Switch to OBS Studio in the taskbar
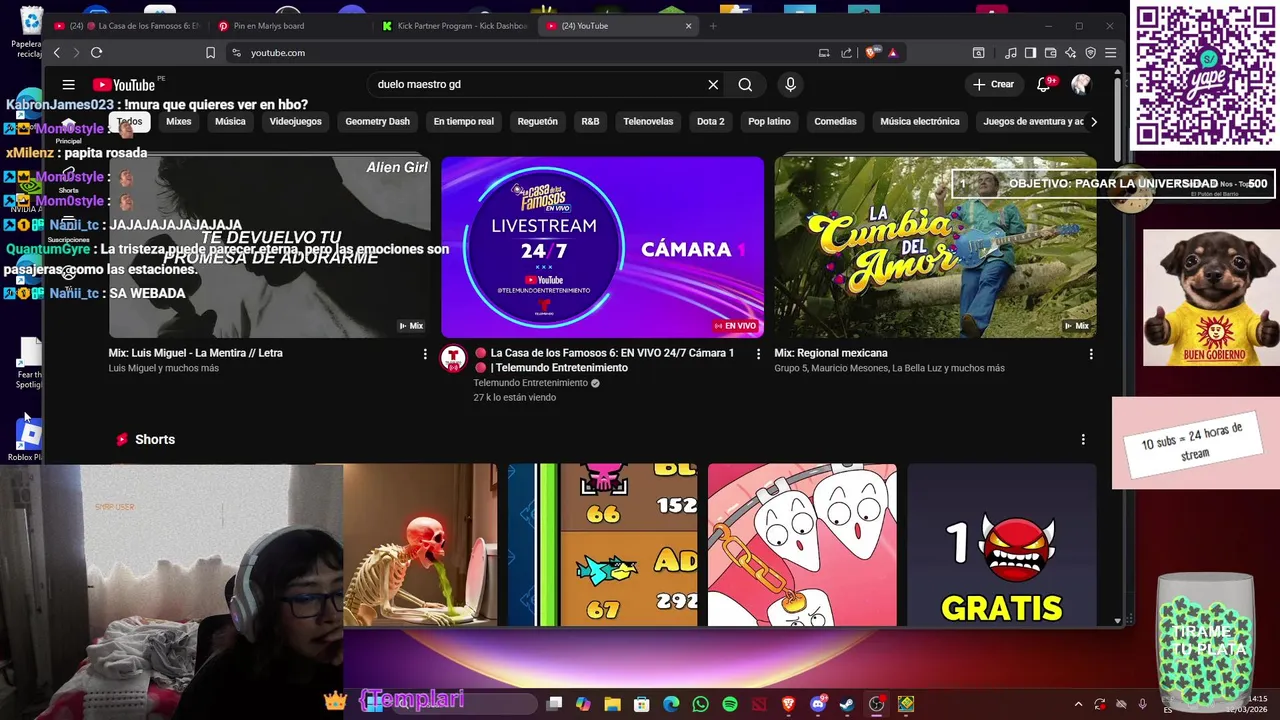 coord(877,704)
